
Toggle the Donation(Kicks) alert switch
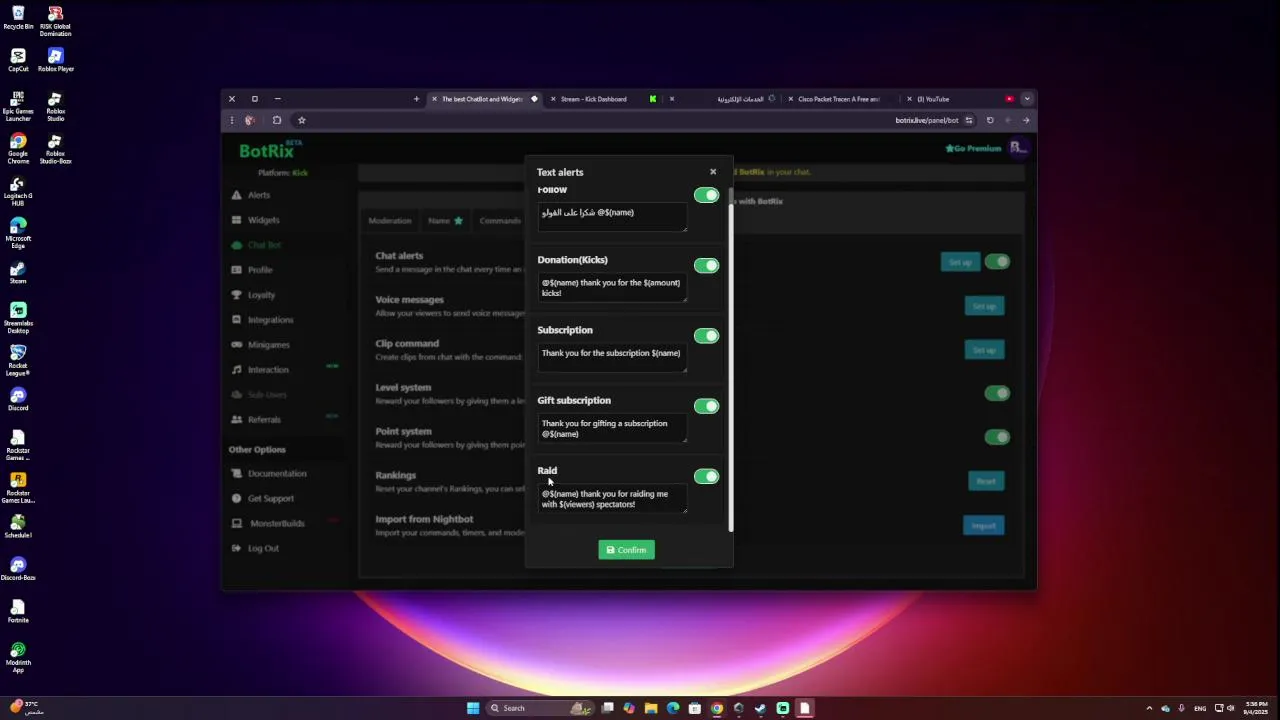(x=706, y=265)
